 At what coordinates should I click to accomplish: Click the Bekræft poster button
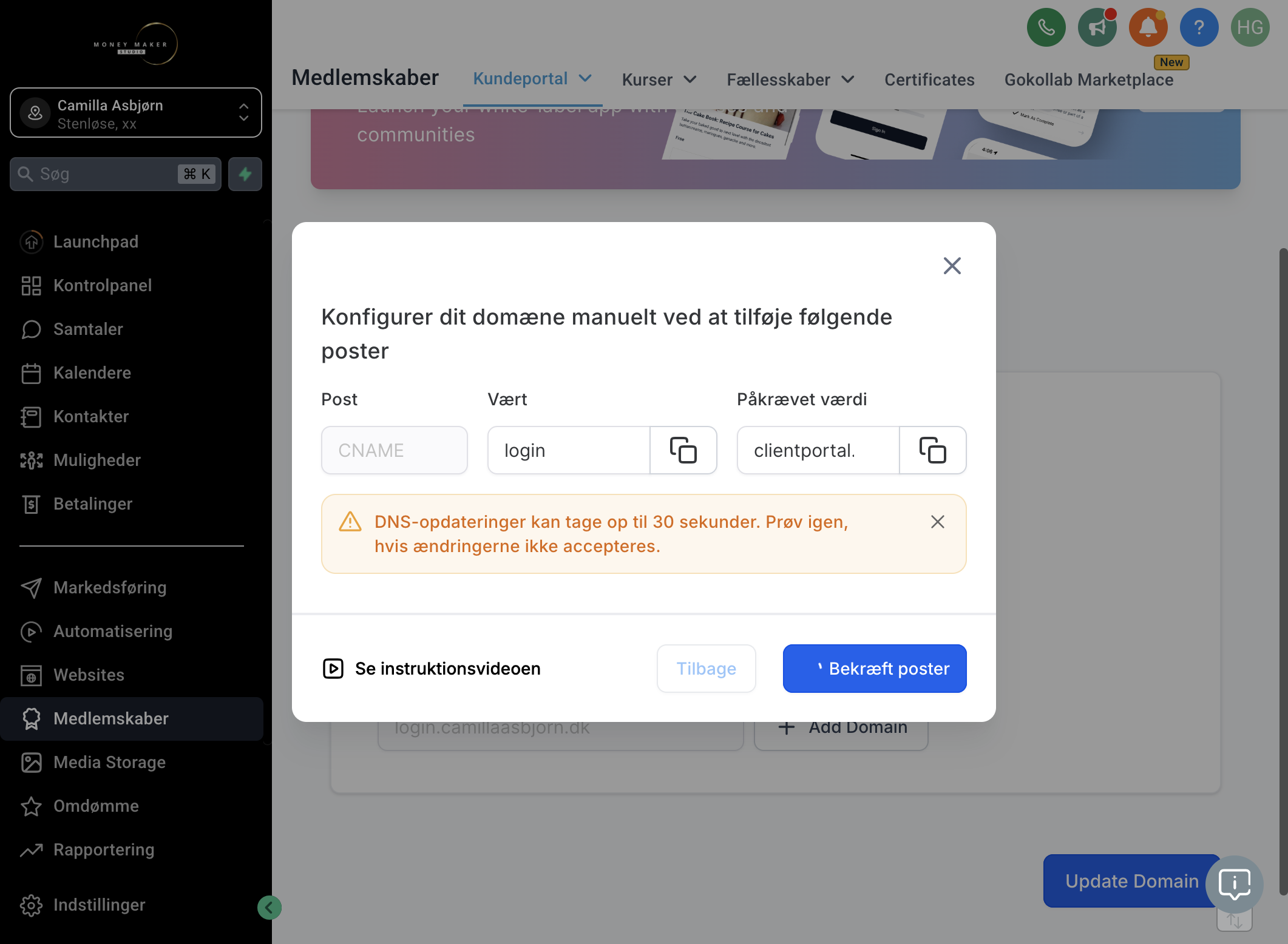875,669
